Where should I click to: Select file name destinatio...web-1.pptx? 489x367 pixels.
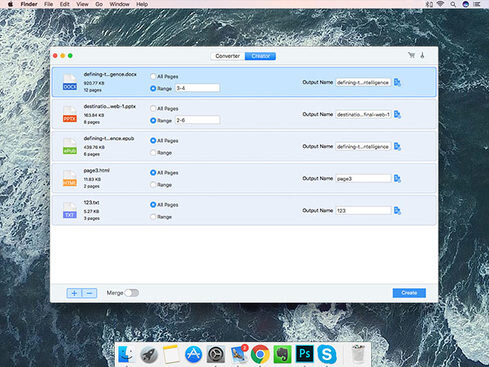110,106
